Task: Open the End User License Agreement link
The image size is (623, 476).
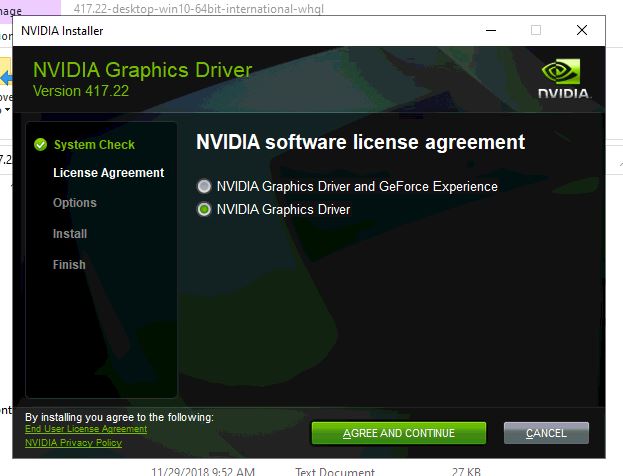Action: pyautogui.click(x=86, y=429)
